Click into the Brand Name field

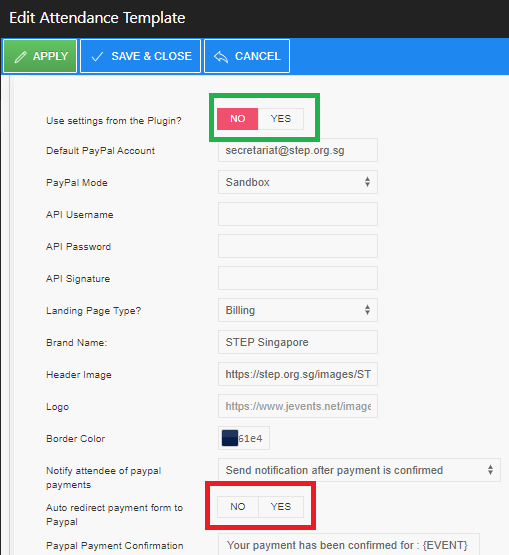click(298, 342)
